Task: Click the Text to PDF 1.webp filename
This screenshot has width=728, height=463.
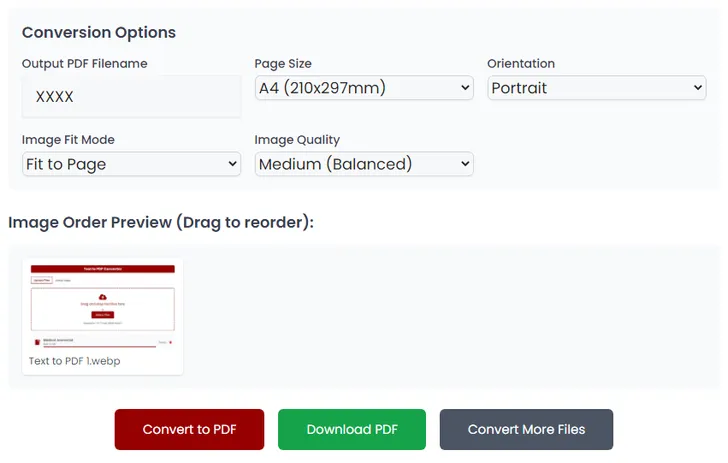Action: (x=74, y=361)
